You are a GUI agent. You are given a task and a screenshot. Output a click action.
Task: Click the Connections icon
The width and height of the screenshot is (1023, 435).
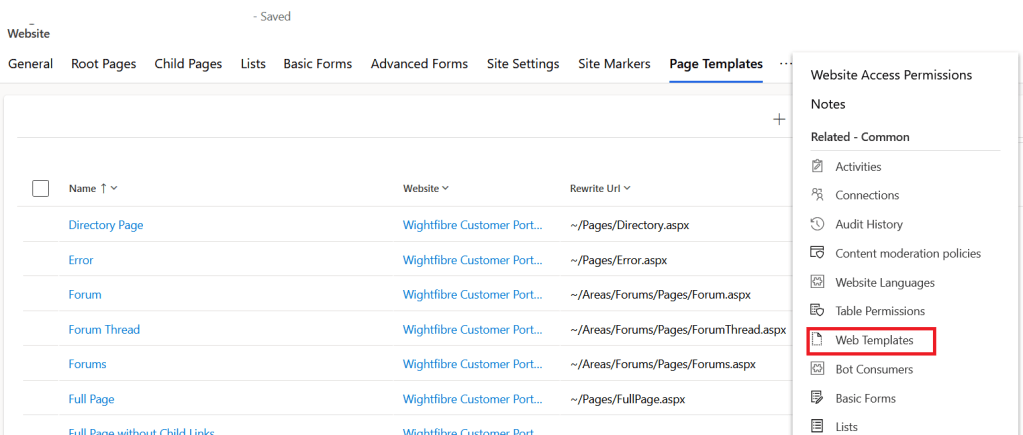(x=817, y=195)
